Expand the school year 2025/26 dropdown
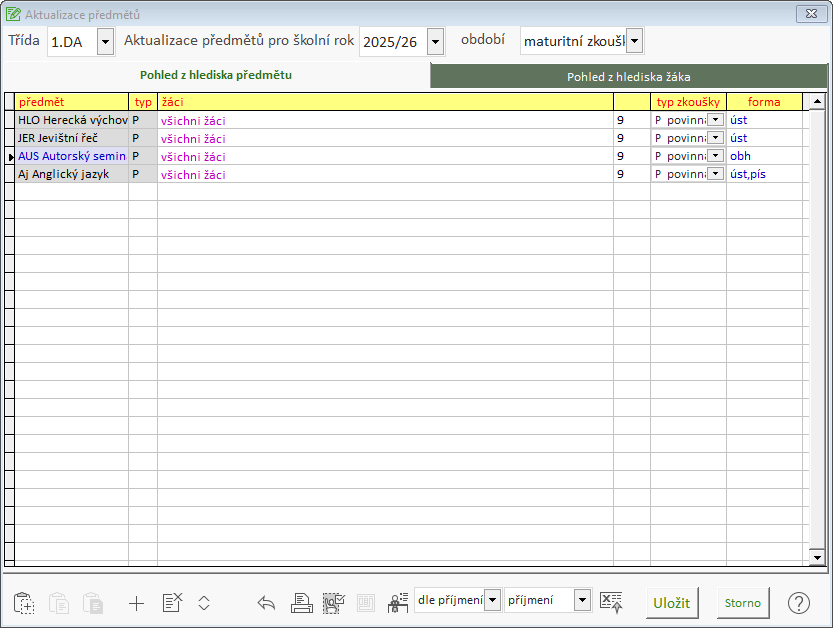The image size is (833, 628). [435, 42]
